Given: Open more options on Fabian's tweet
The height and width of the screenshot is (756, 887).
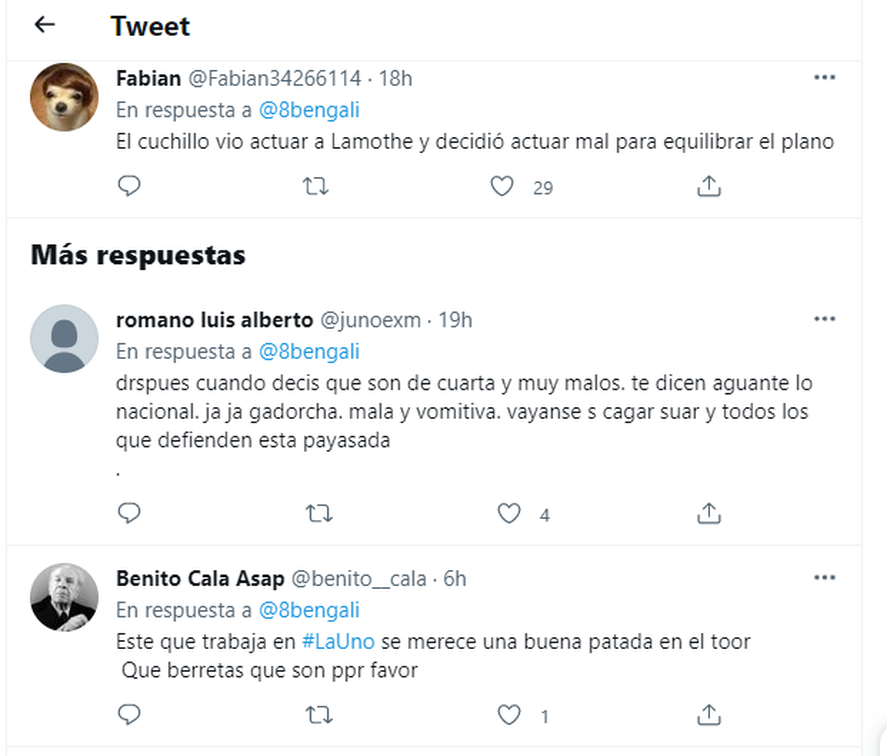Looking at the screenshot, I should click(x=824, y=78).
